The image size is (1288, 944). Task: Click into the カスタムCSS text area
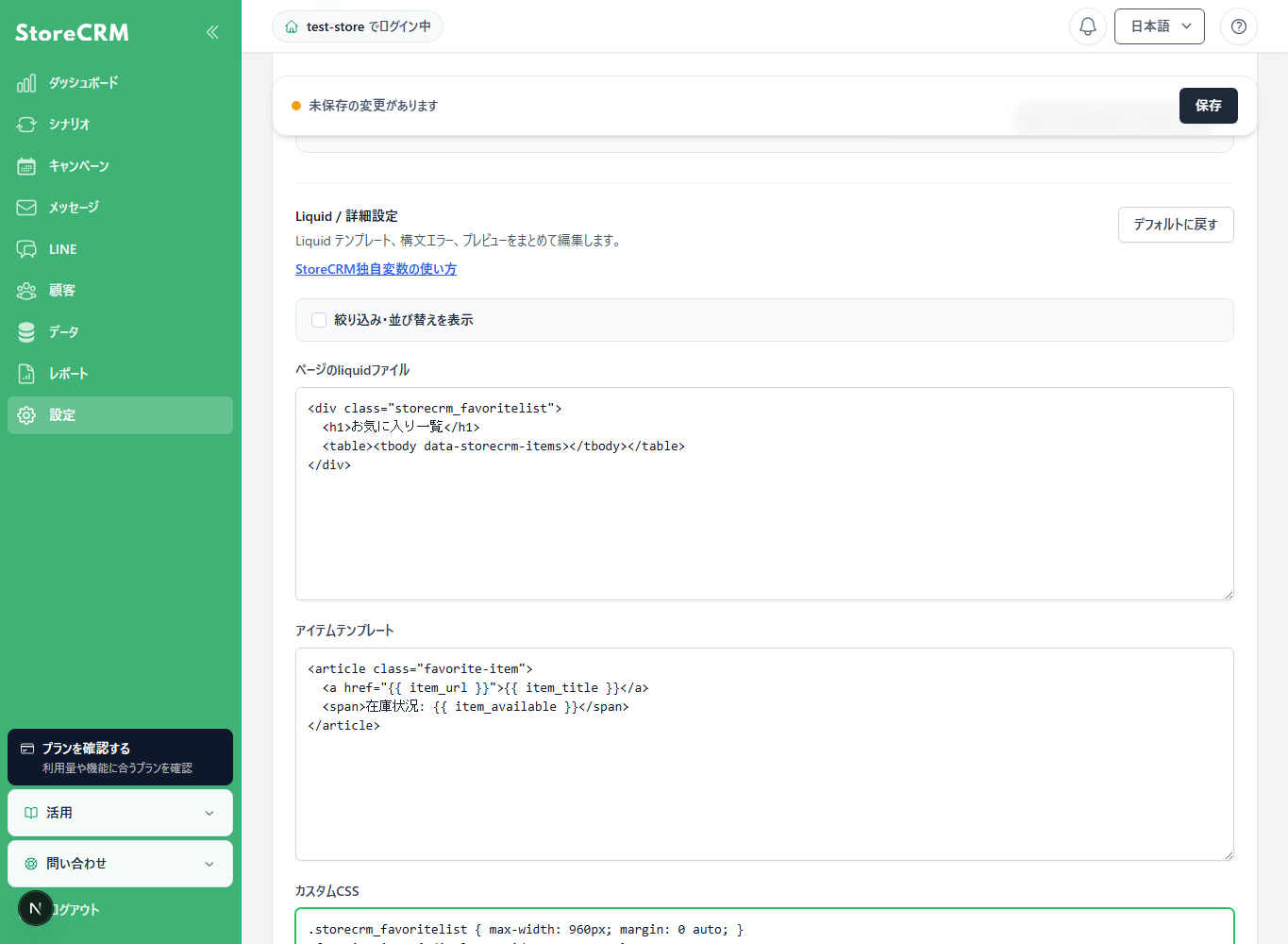[764, 926]
